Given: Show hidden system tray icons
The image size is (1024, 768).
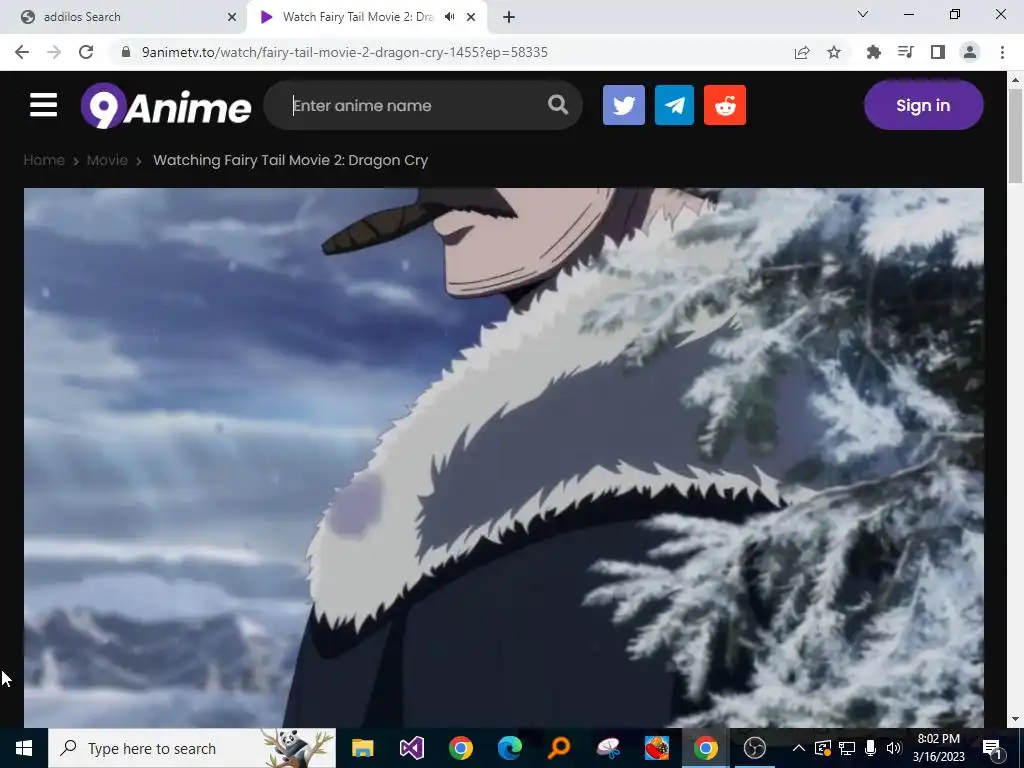Looking at the screenshot, I should click(x=799, y=748).
